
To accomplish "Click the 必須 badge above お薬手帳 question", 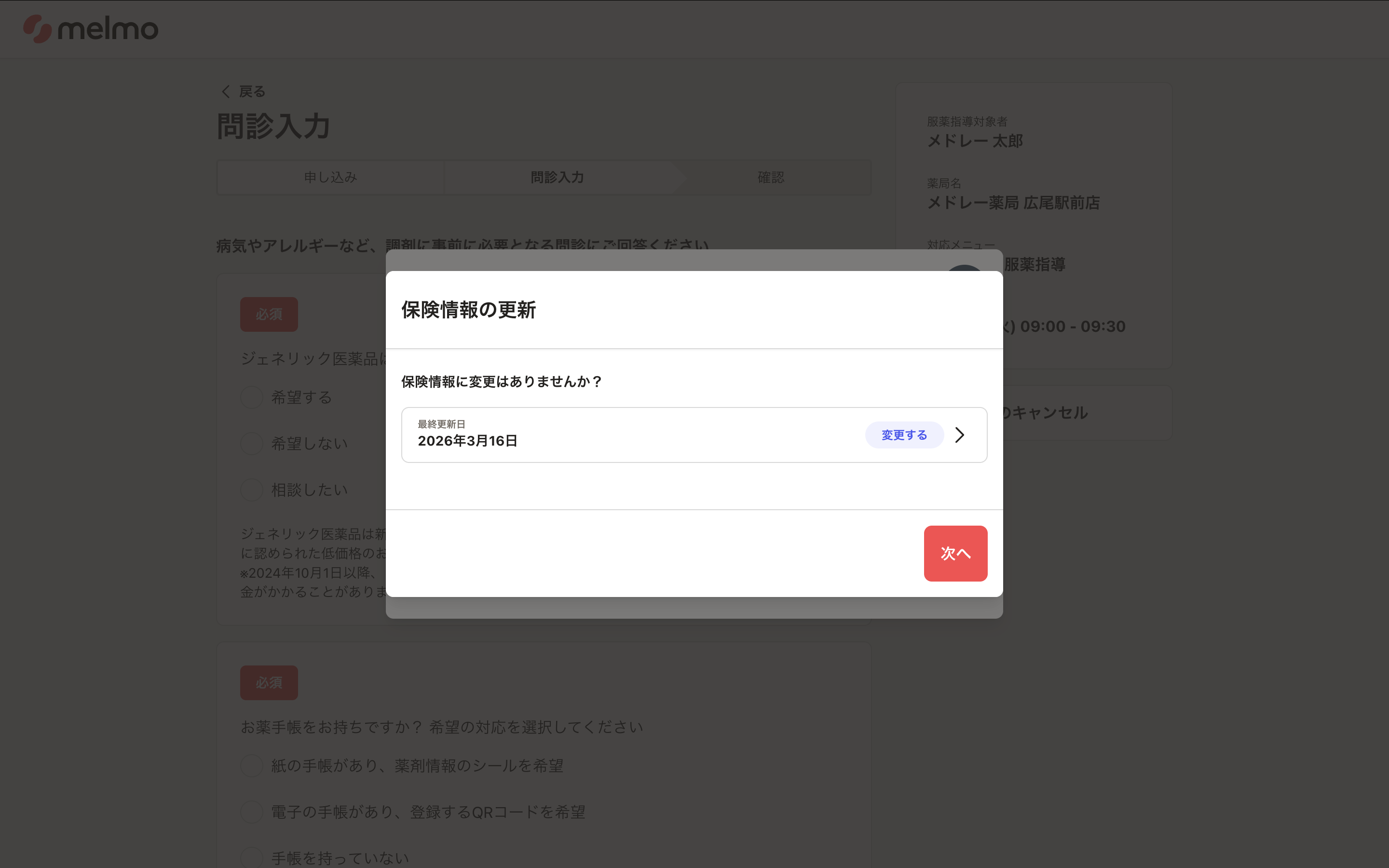I will coord(269,682).
